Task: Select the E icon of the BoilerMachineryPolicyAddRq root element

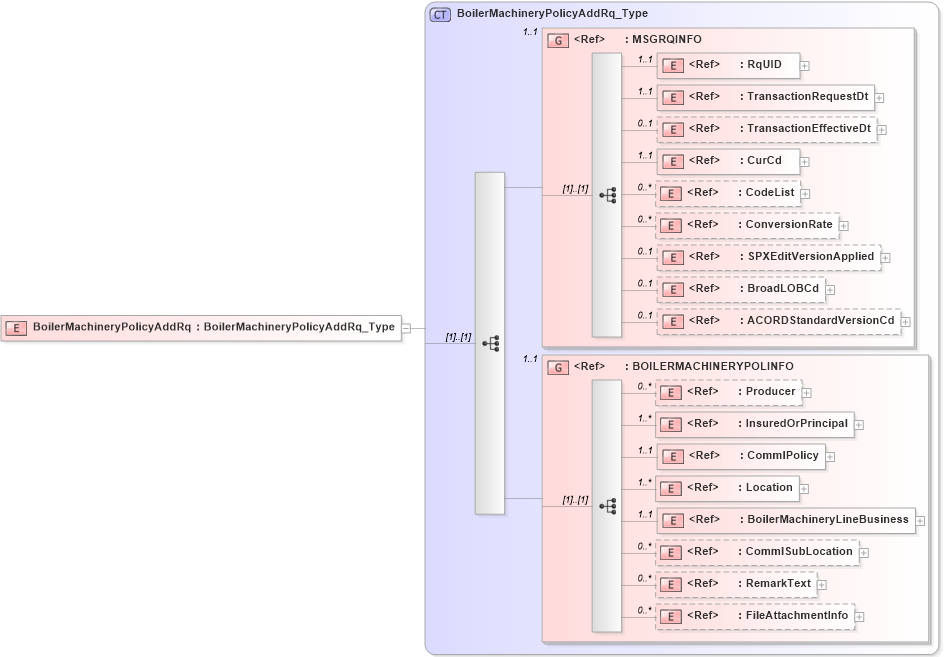Action: (x=16, y=327)
